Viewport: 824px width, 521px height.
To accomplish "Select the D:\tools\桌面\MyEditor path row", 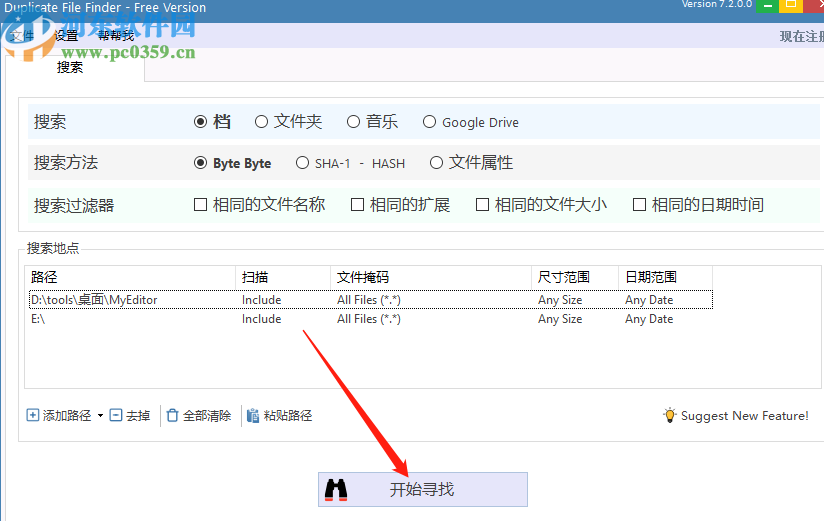I will coord(370,300).
